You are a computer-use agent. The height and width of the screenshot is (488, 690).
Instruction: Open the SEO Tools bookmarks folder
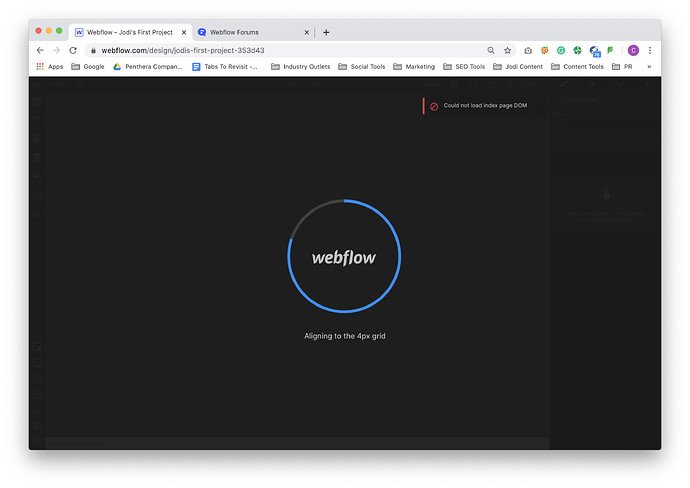pyautogui.click(x=464, y=66)
